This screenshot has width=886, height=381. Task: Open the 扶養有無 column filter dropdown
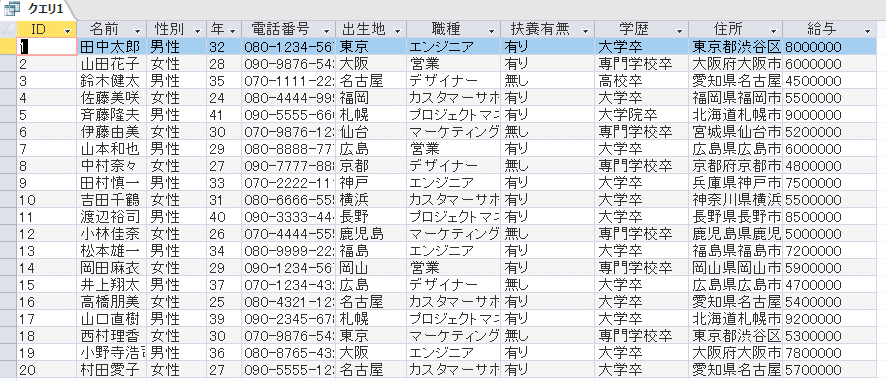pyautogui.click(x=586, y=30)
